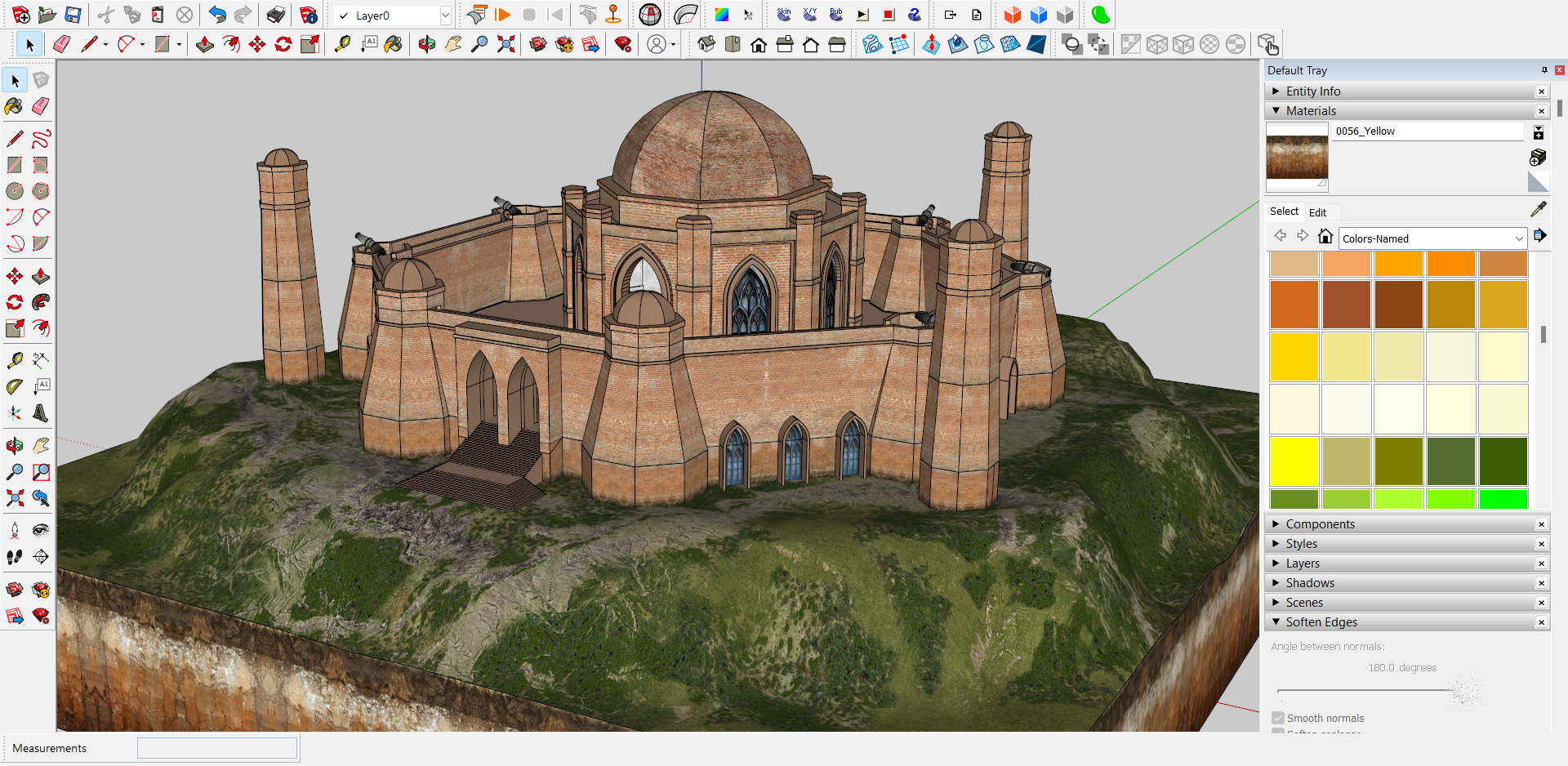Click the green blob plugin icon
Screen dimensions: 1568x766
[1101, 15]
